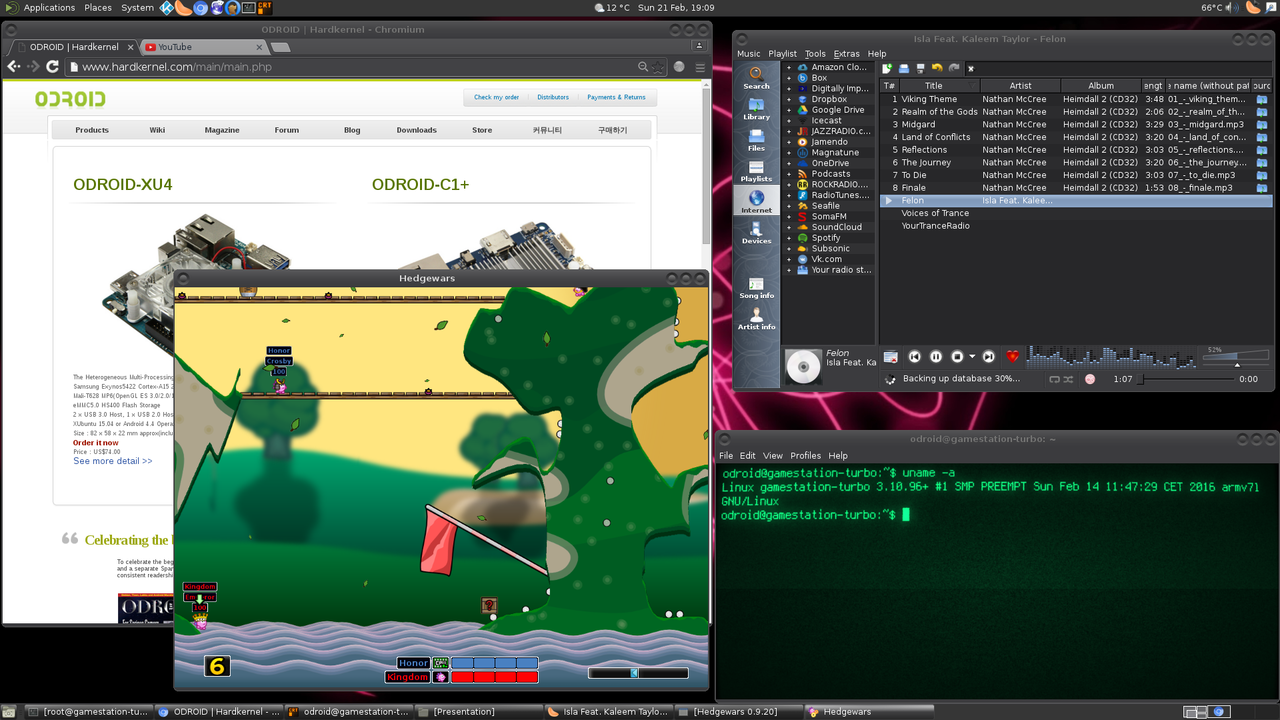Expand the SoundCloud tree item

(788, 227)
